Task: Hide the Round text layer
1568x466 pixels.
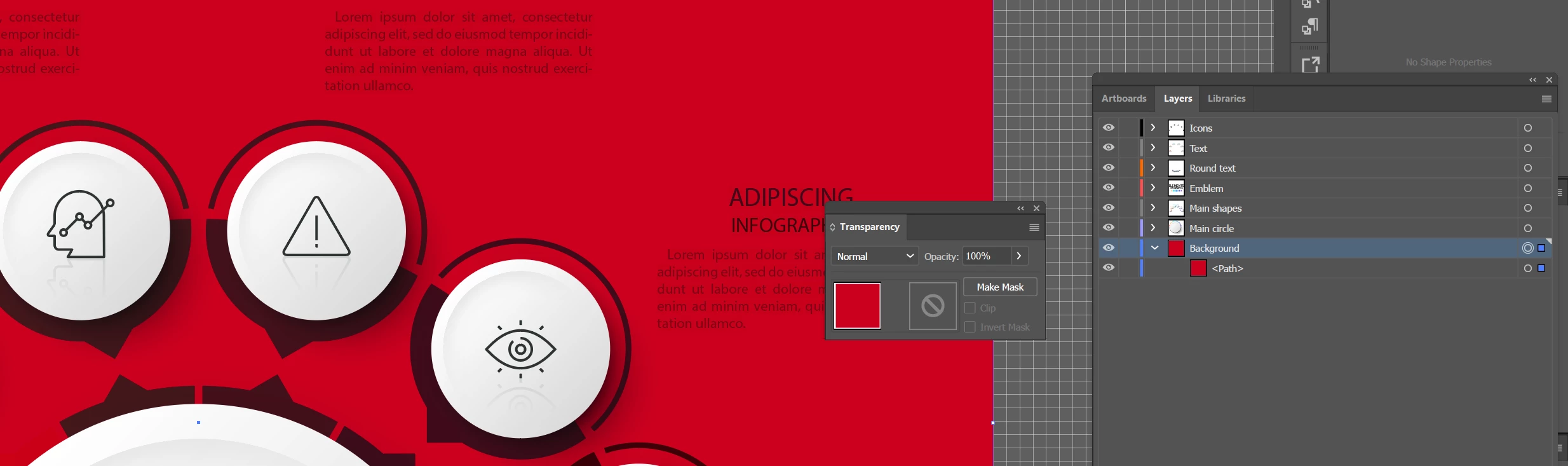Action: click(1109, 168)
